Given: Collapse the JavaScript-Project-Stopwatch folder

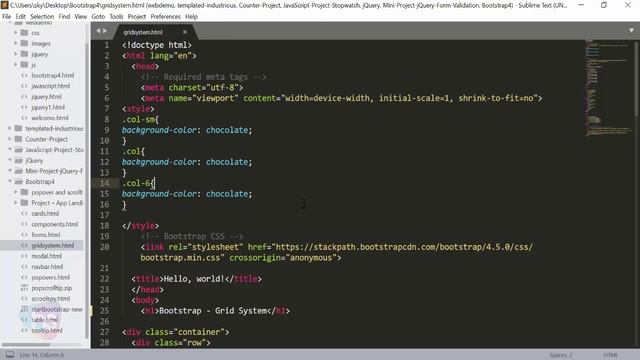Looking at the screenshot, I should coord(10,149).
